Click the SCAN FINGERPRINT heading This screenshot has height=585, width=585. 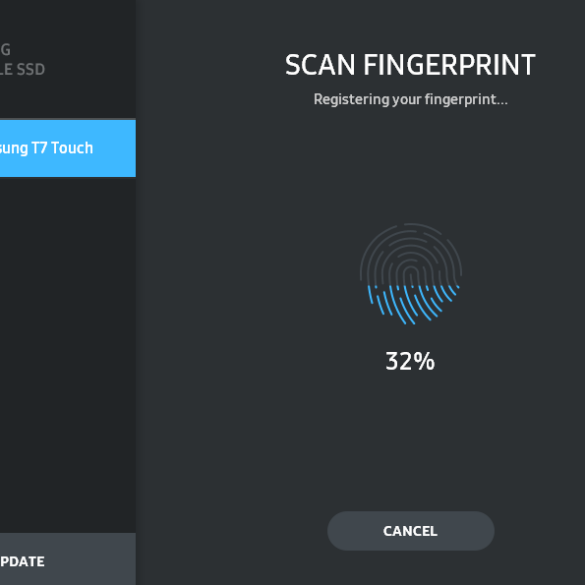coord(410,65)
